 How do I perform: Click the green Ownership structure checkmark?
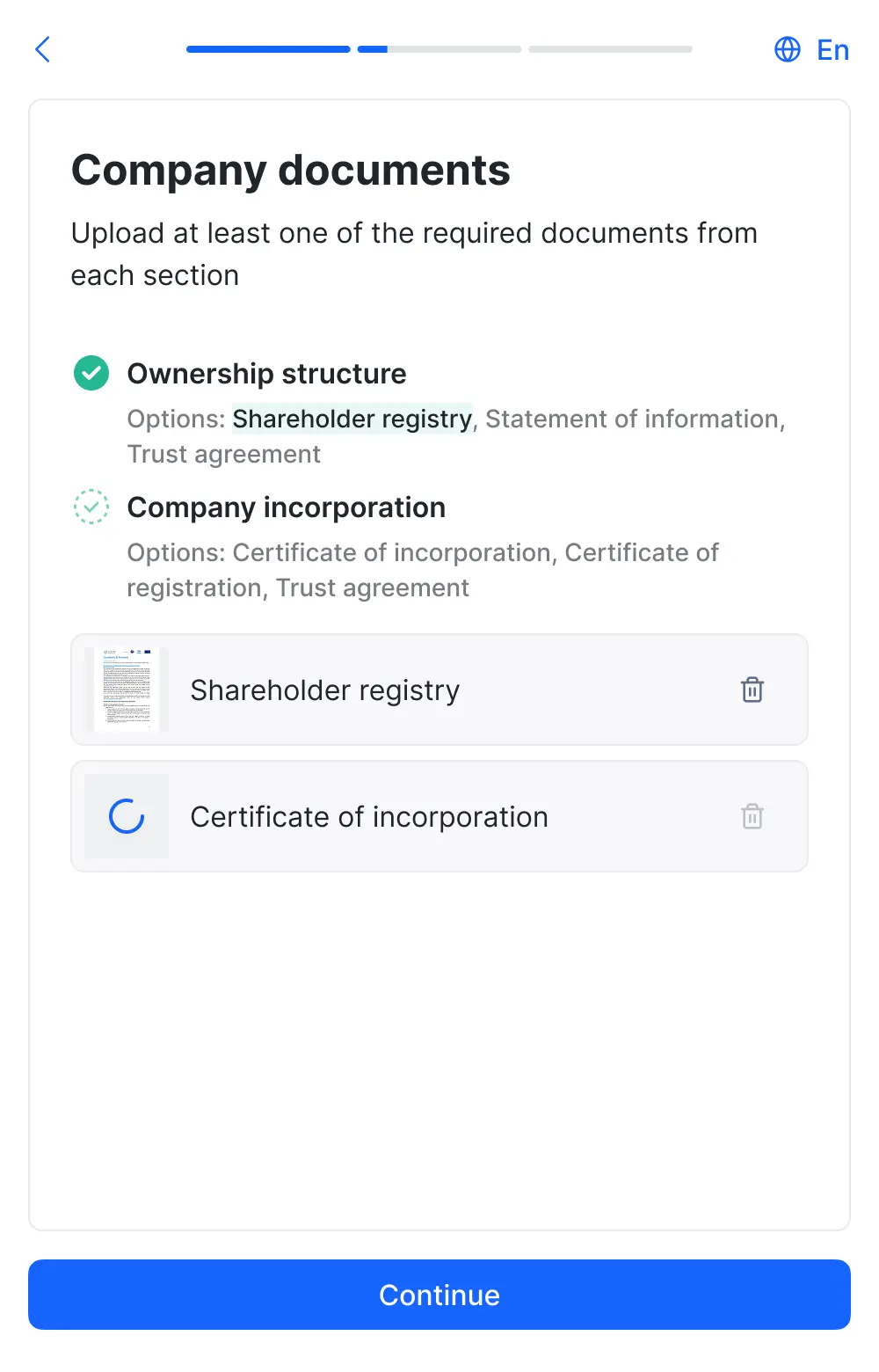(91, 373)
